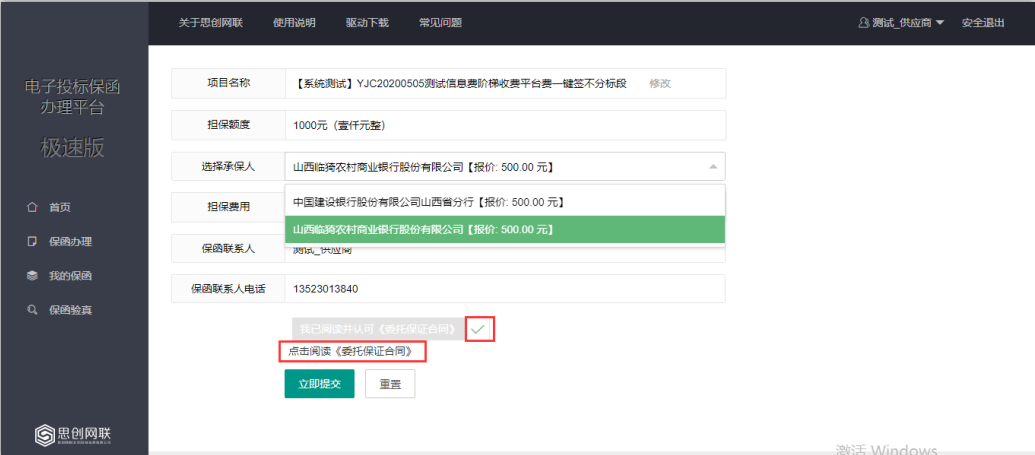The image size is (1035, 455).
Task: Click 安全退出 logout link
Action: coord(983,22)
